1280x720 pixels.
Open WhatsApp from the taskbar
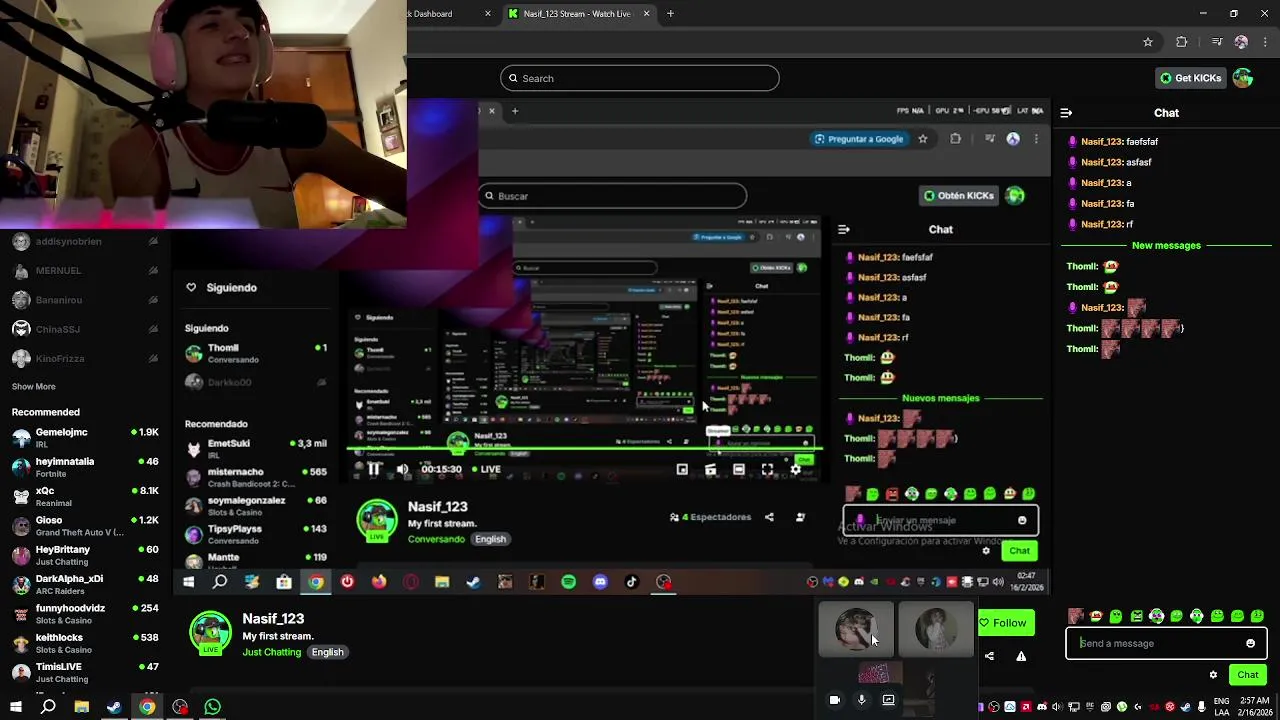coord(212,707)
